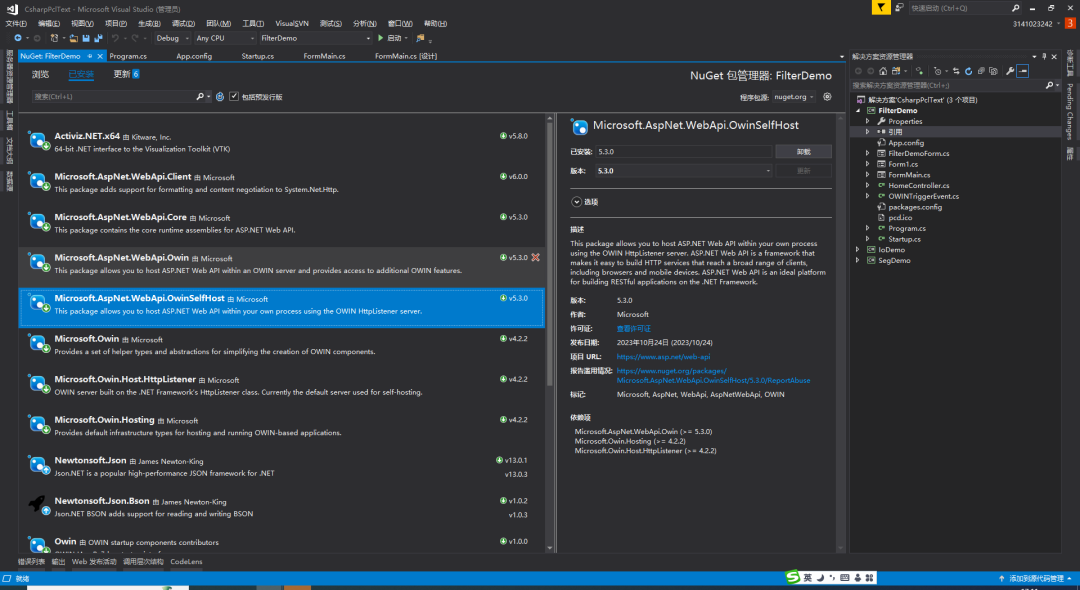Open the https://www.asp.net/web-api project URL link
This screenshot has width=1080, height=590.
click(663, 356)
